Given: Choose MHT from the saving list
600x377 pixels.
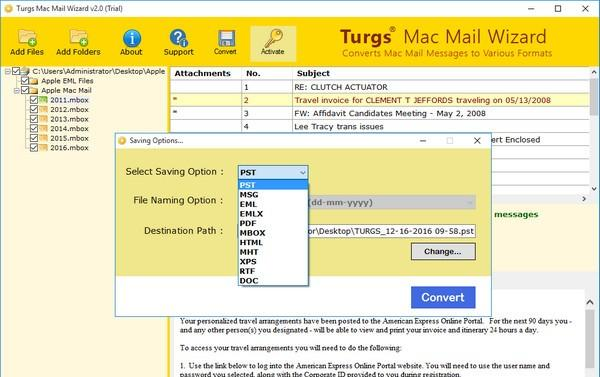Looking at the screenshot, I should click(x=273, y=252).
